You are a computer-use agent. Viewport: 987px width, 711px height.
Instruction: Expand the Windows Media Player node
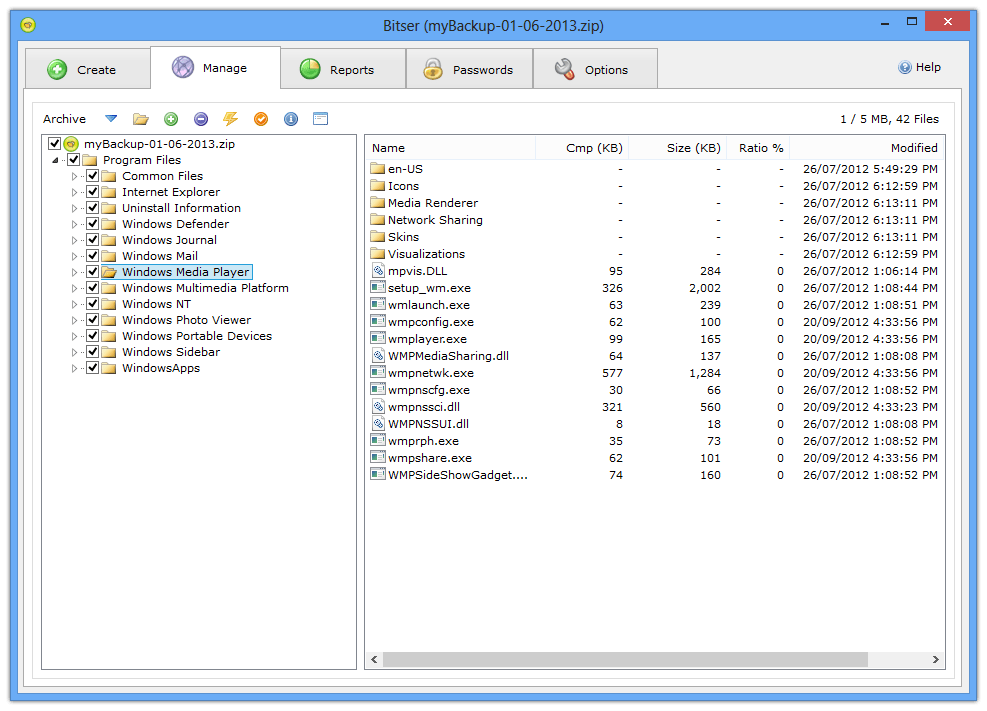point(74,272)
